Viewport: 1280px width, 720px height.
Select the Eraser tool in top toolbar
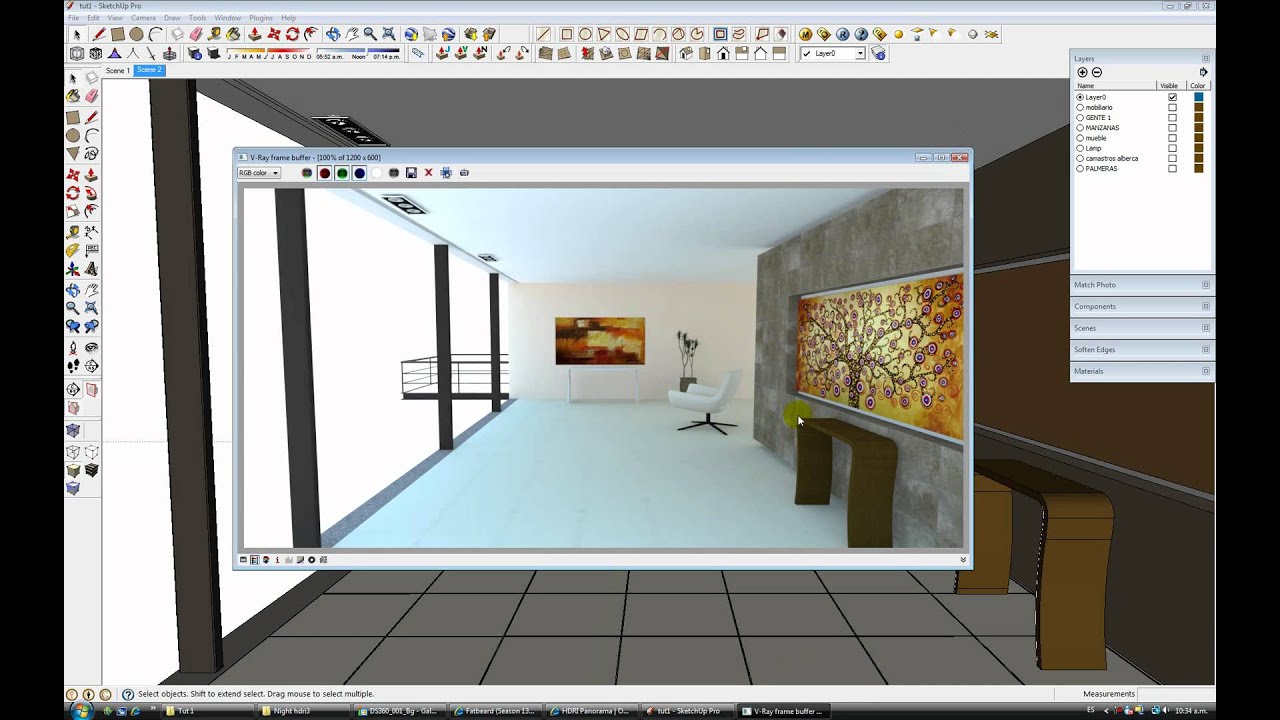pyautogui.click(x=196, y=34)
